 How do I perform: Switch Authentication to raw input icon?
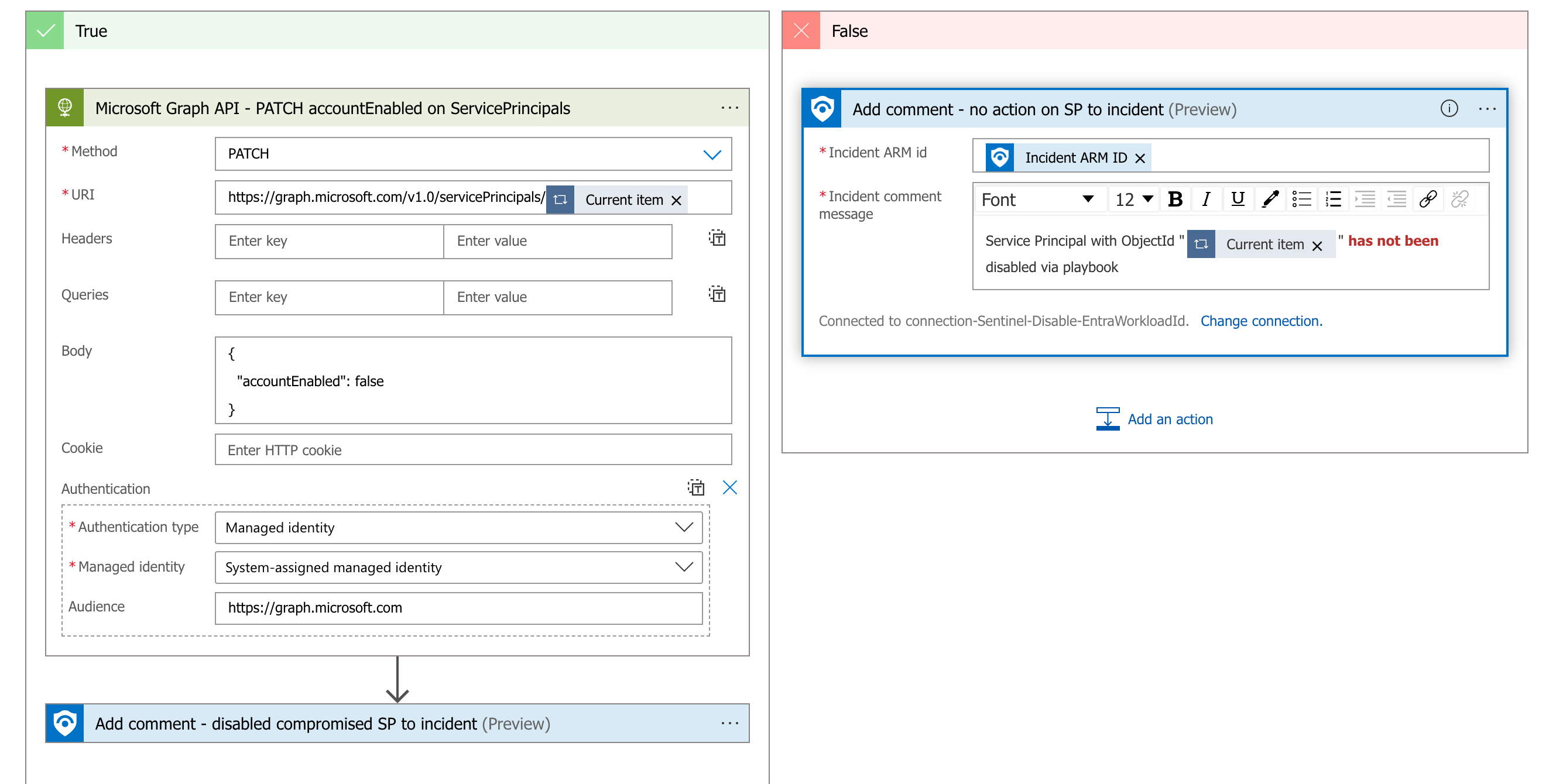(696, 488)
